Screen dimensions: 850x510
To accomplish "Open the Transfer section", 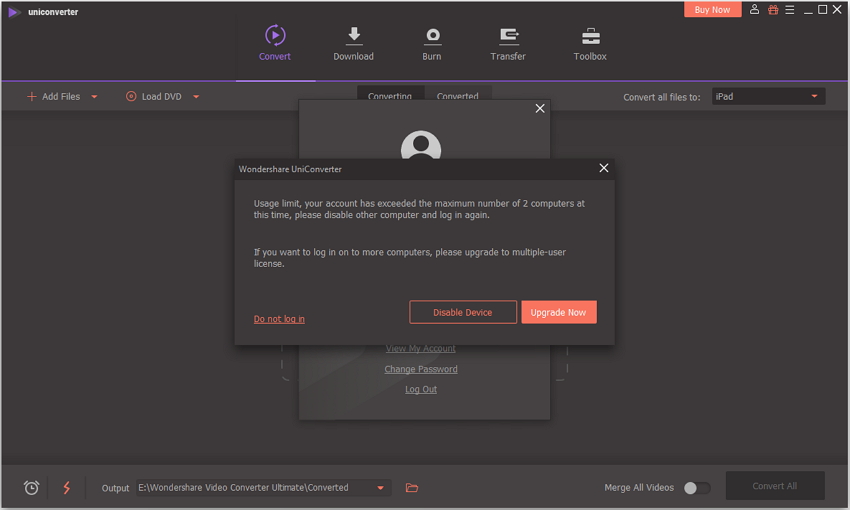I will (x=508, y=43).
